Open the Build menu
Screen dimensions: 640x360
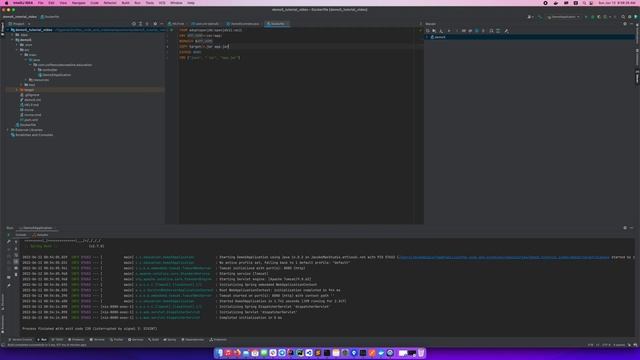click(x=125, y=3)
